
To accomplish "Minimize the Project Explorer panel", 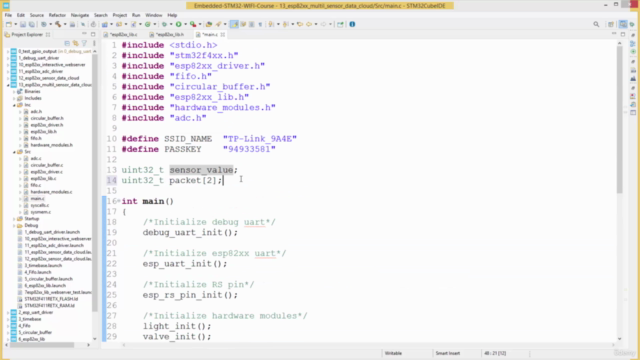I will click(84, 34).
